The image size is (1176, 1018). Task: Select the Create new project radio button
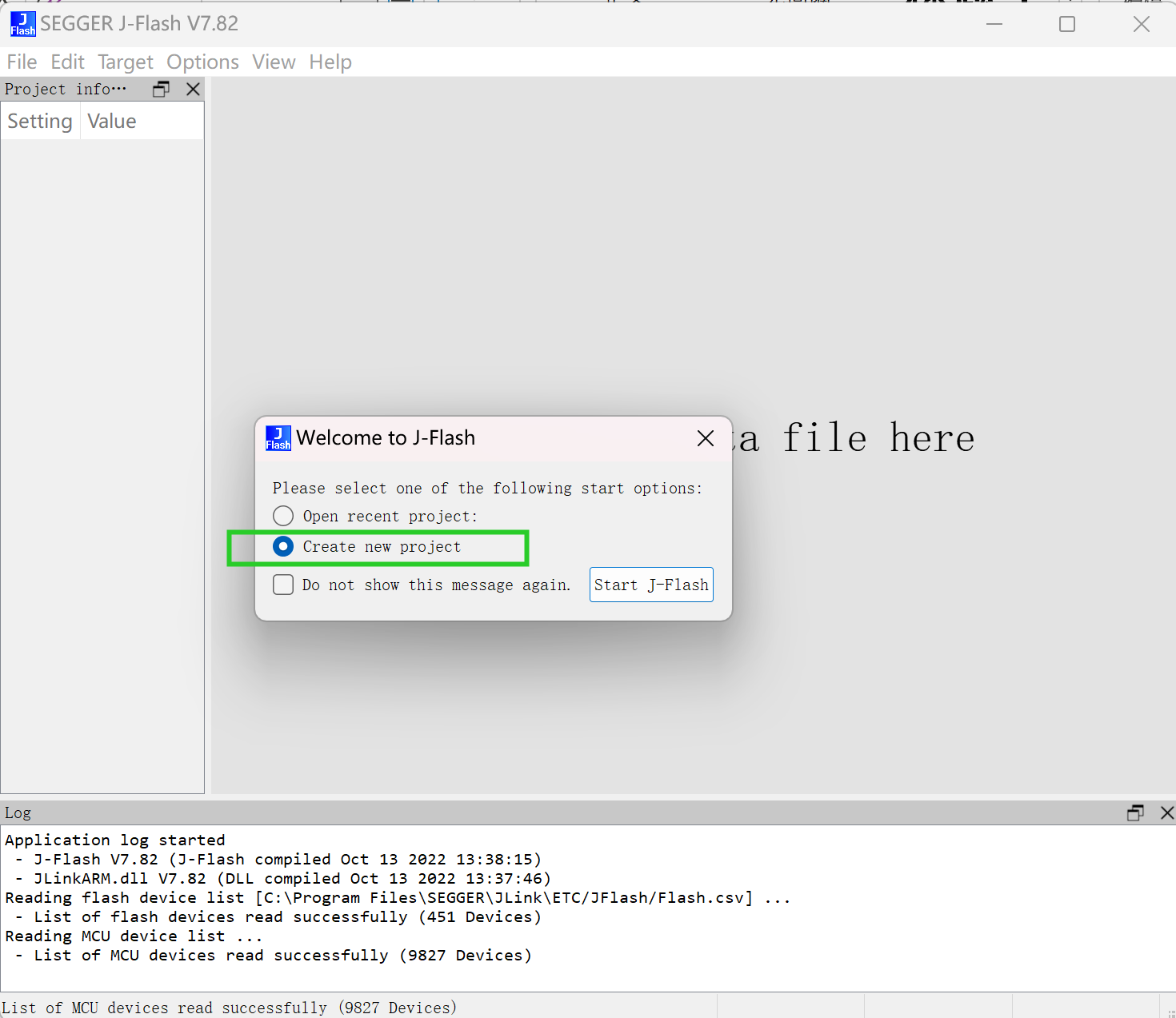pyautogui.click(x=283, y=546)
